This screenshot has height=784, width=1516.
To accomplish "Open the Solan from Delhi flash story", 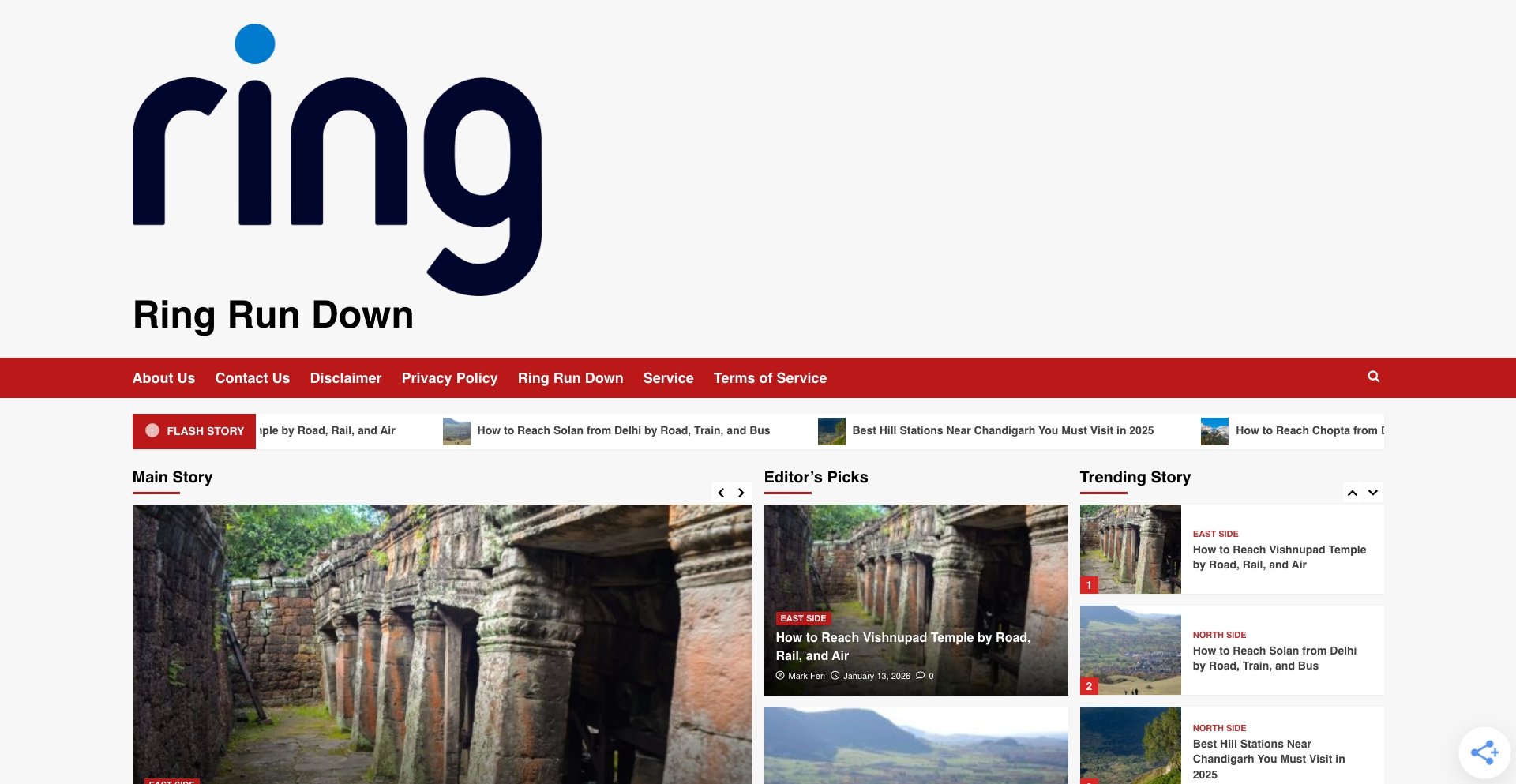I will tap(623, 430).
